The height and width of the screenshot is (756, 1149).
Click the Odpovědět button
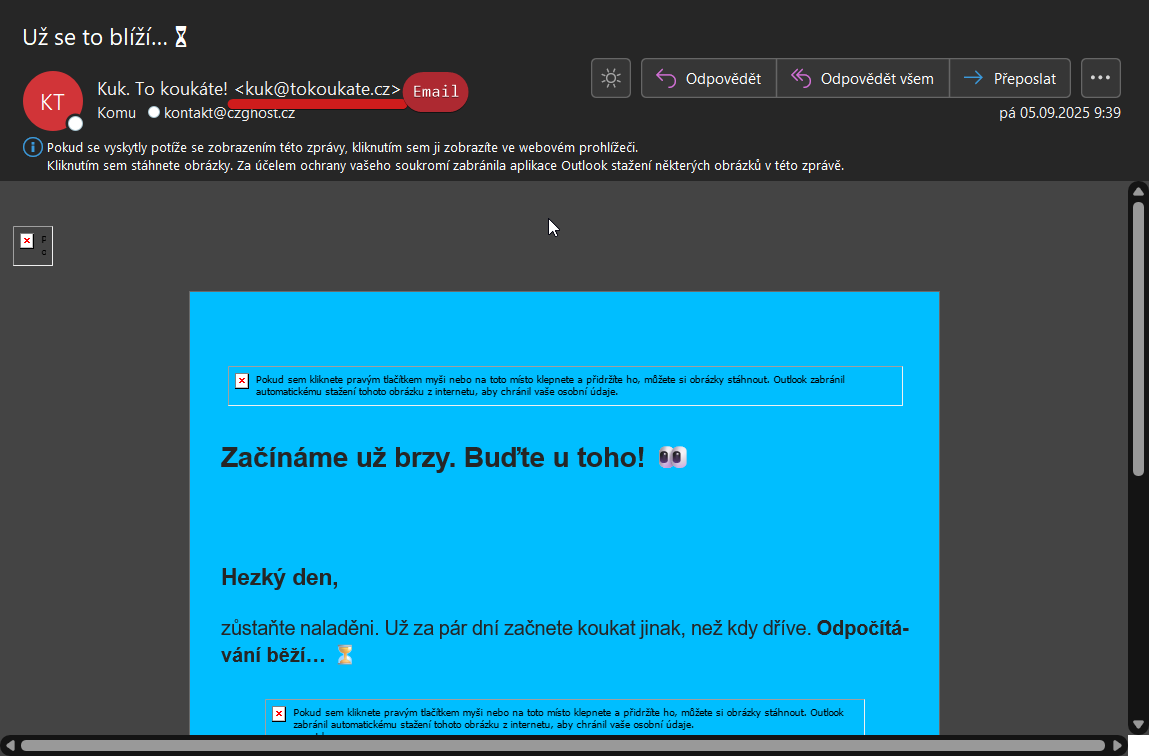(x=710, y=78)
